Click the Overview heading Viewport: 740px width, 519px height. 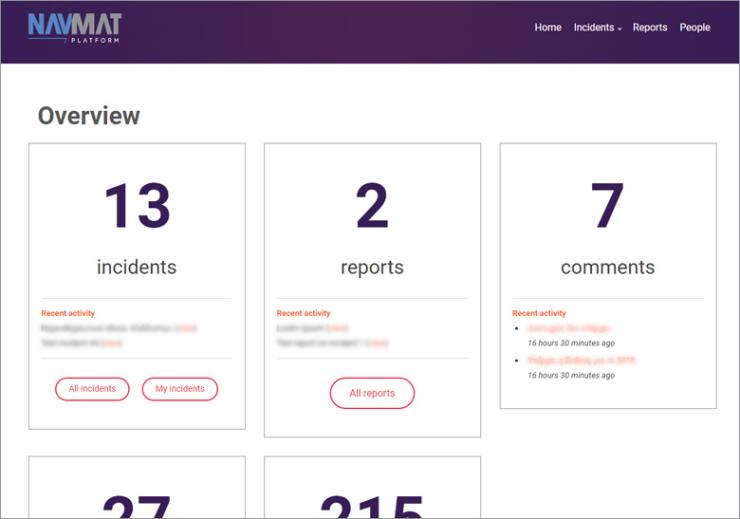pyautogui.click(x=89, y=116)
